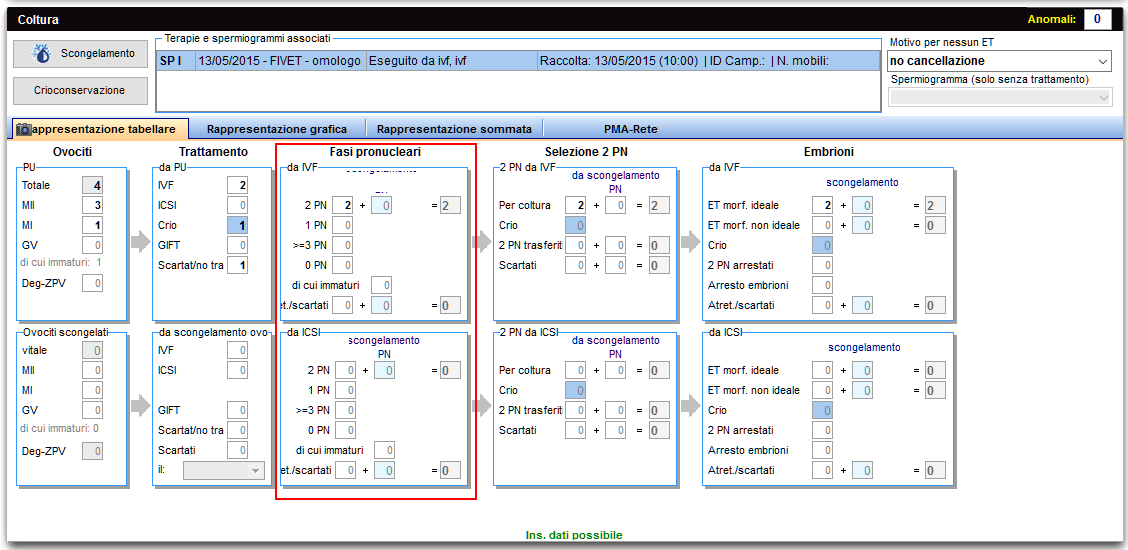Image resolution: width=1128 pixels, height=550 pixels.
Task: Click the da ICSI ET morf. ideale field
Action: point(823,371)
